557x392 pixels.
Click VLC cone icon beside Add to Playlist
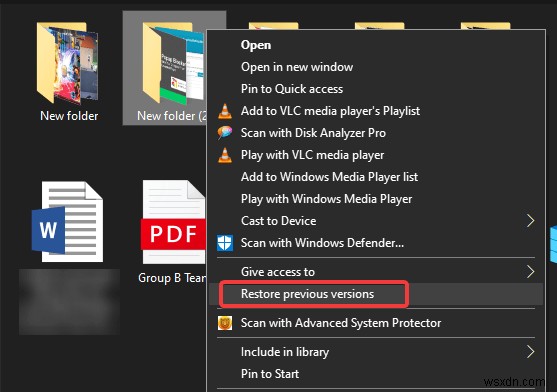(x=225, y=111)
